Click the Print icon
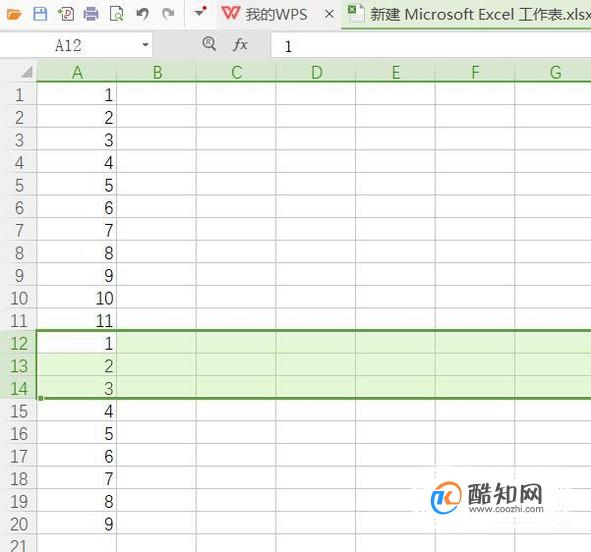The image size is (591, 552). [x=91, y=14]
